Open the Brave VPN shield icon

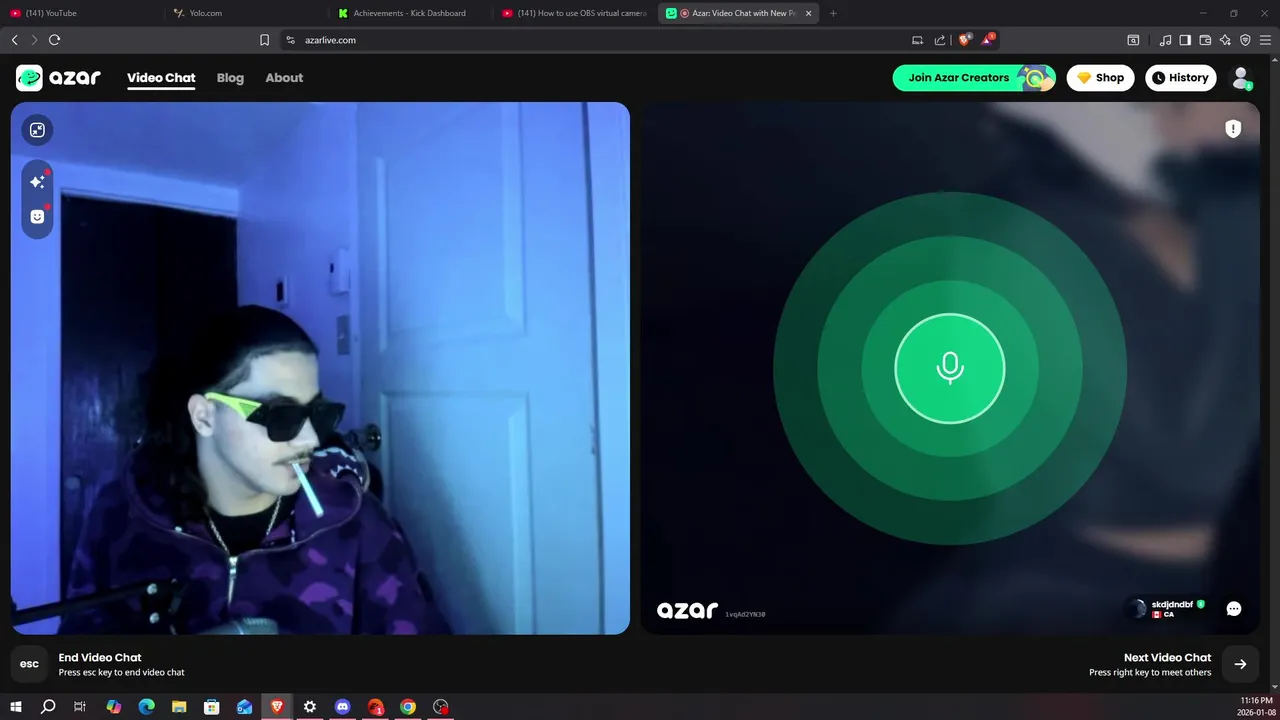coord(1245,40)
